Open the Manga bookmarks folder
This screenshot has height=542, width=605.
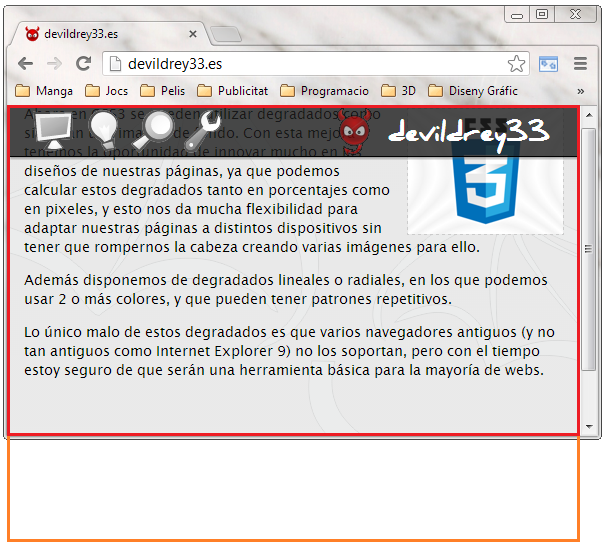point(45,91)
